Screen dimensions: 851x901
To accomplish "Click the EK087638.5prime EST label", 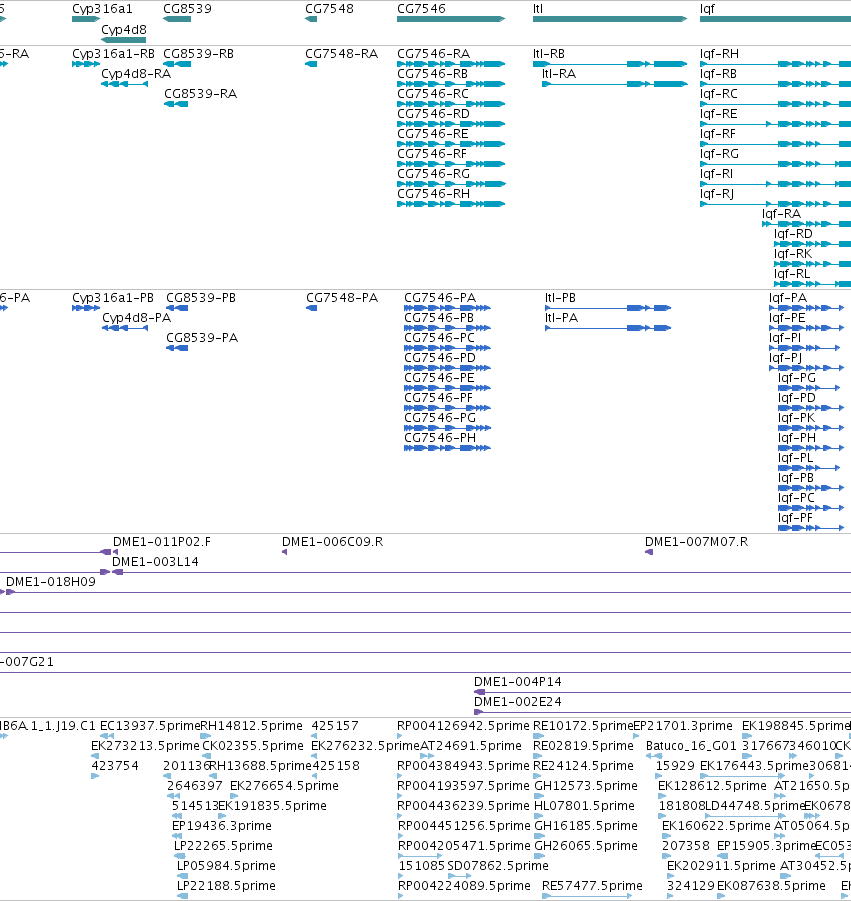I will pos(771,886).
